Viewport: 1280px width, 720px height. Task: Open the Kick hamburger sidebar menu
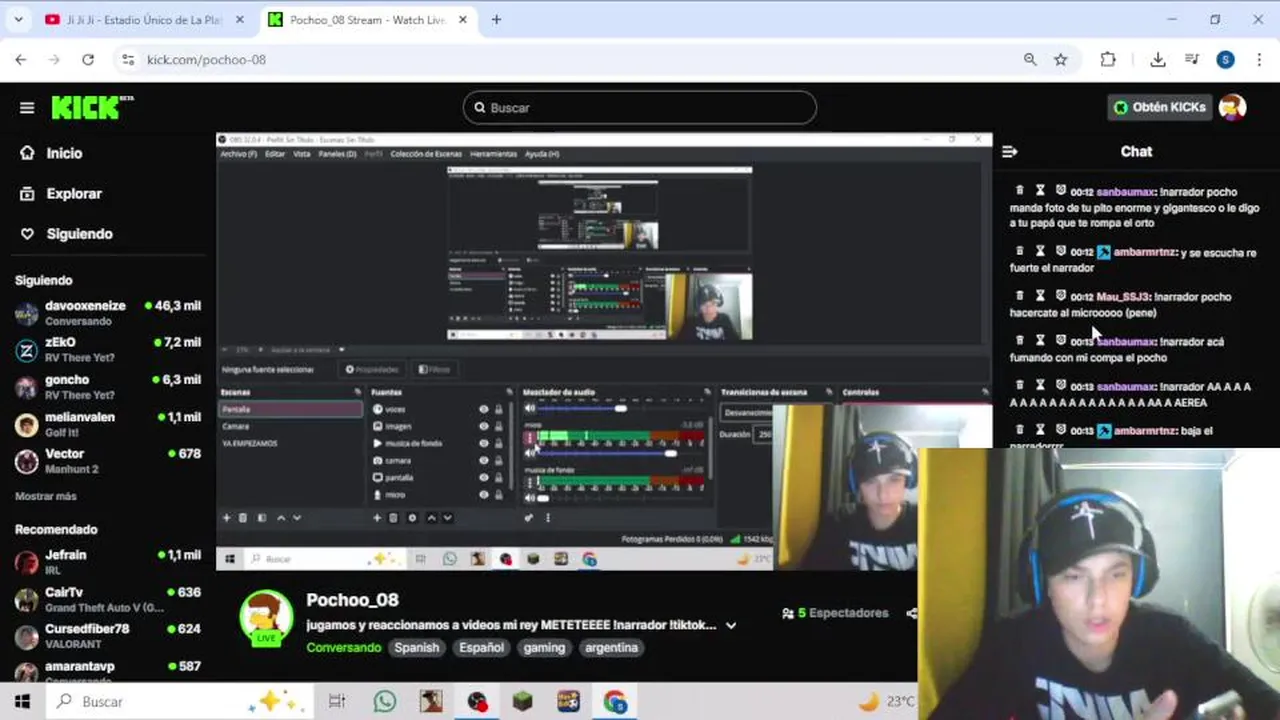click(x=27, y=108)
